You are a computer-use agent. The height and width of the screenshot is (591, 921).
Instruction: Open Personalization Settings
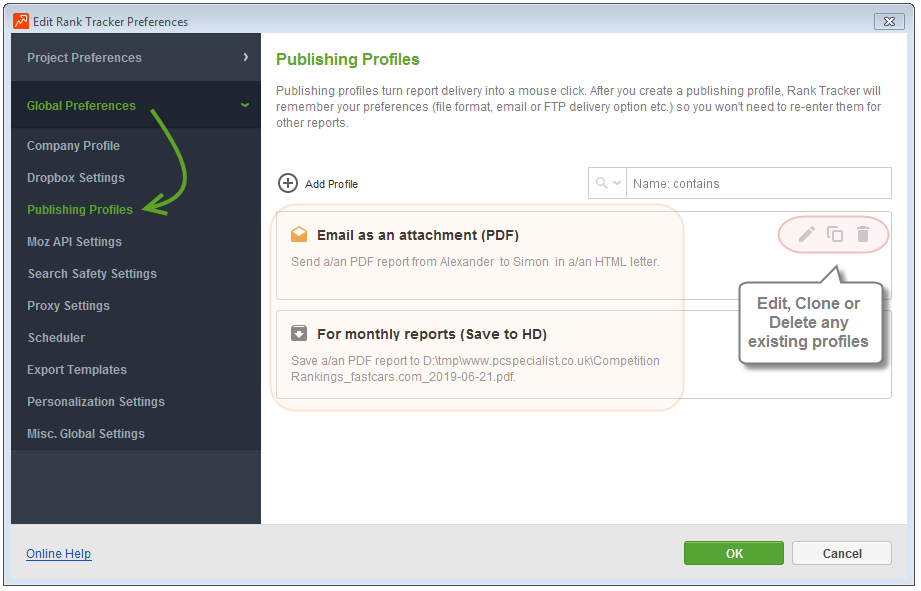(96, 402)
